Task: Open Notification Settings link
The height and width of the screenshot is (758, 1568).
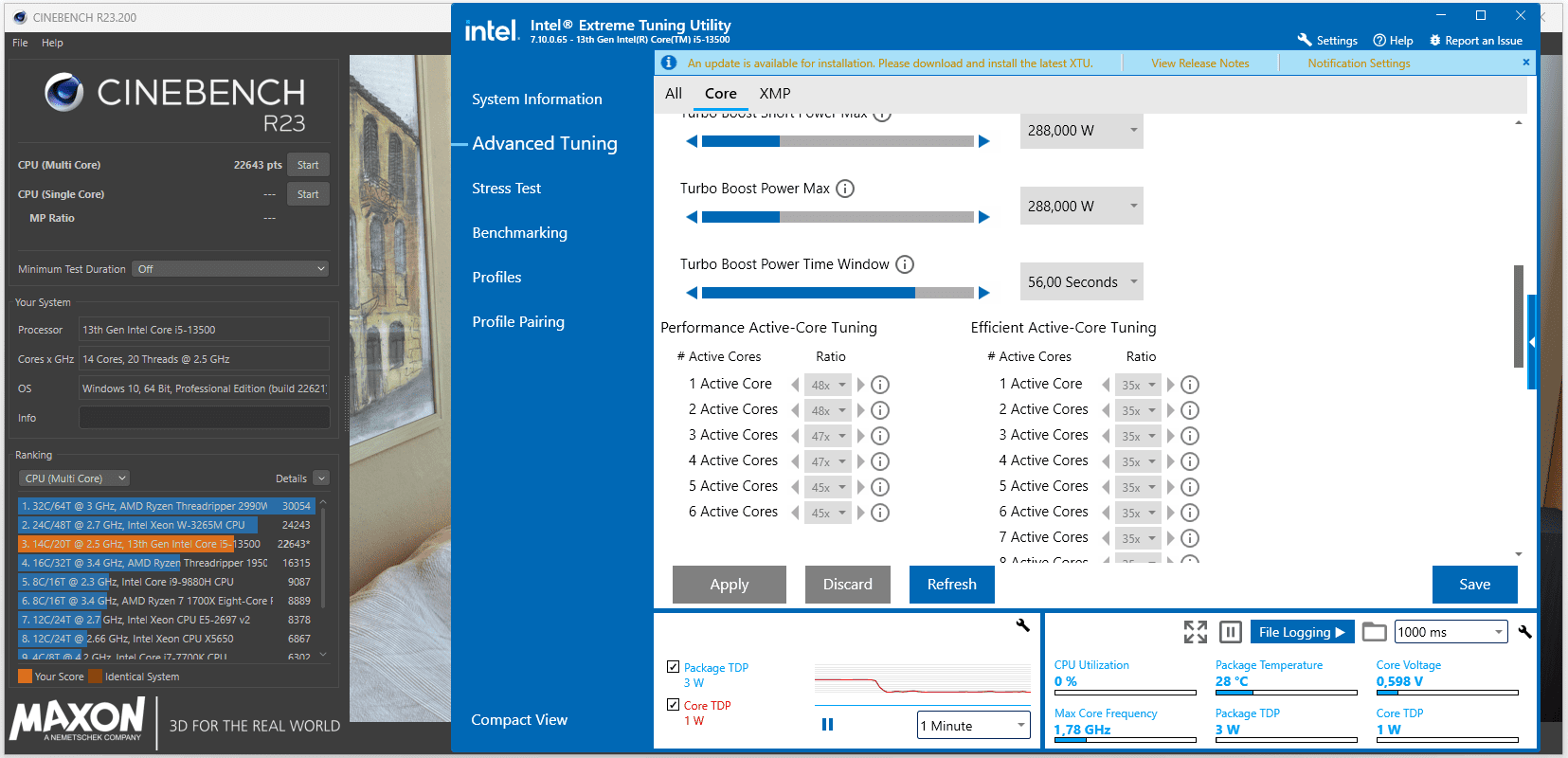Action: pos(1360,63)
